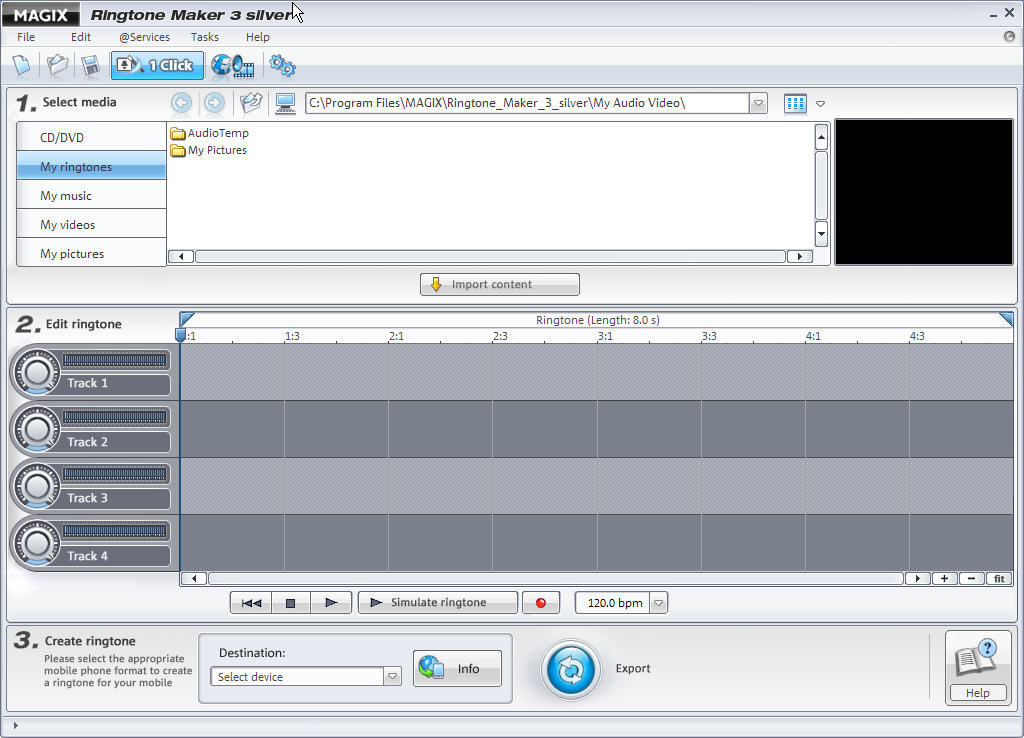Adjust the Track 1 volume knob
Screen dimensions: 1024x738
(38, 371)
